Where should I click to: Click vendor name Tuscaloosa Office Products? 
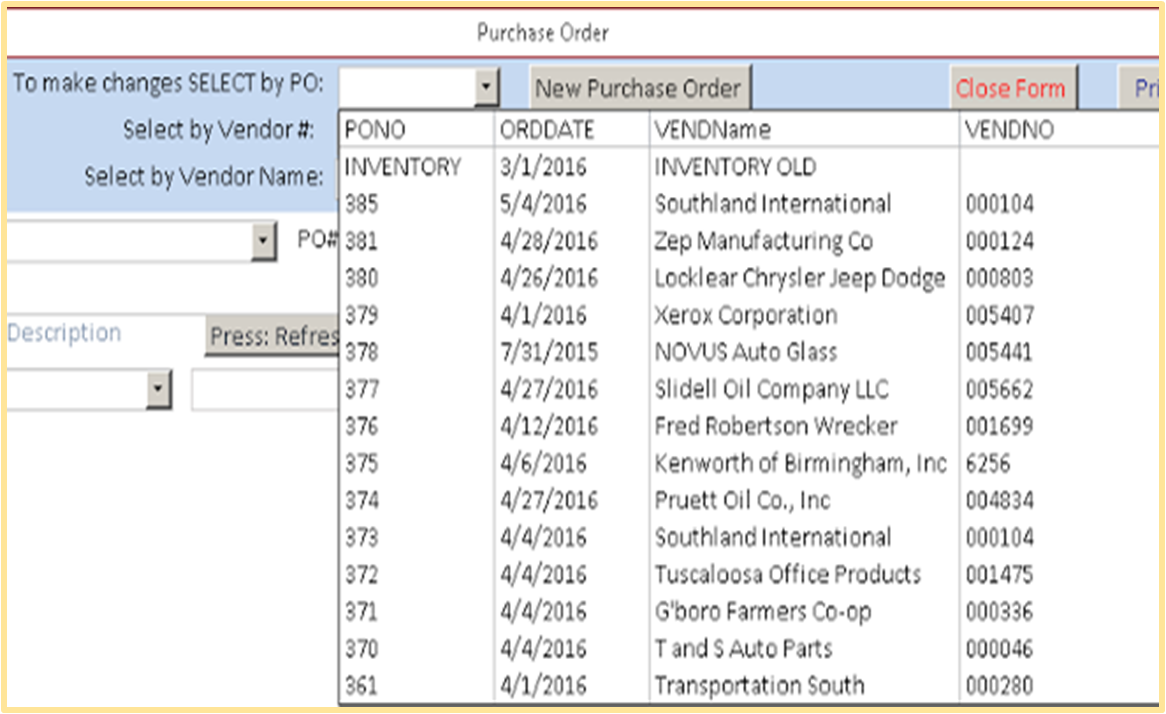click(x=787, y=575)
